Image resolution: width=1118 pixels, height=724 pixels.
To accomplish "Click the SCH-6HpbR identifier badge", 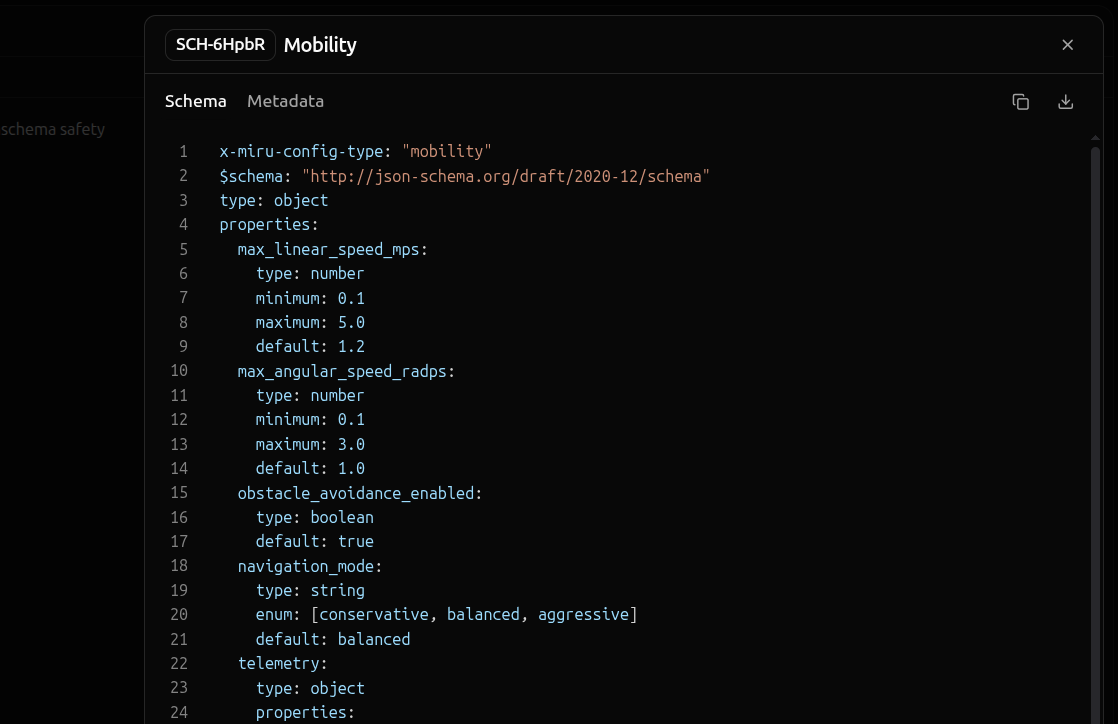I will pyautogui.click(x=220, y=45).
